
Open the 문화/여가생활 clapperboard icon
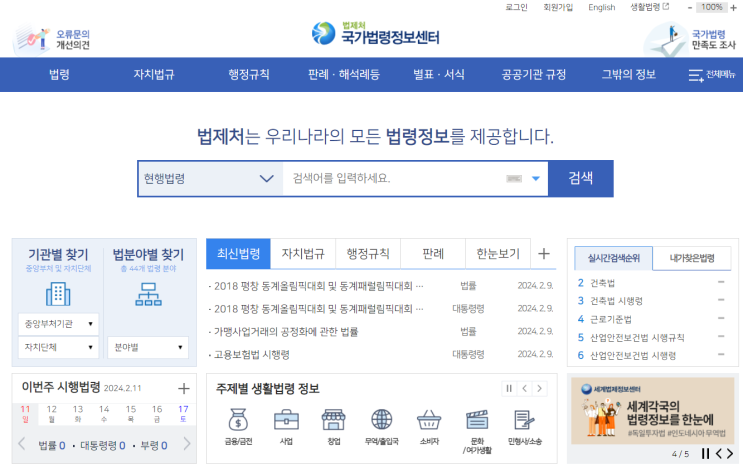click(x=477, y=420)
